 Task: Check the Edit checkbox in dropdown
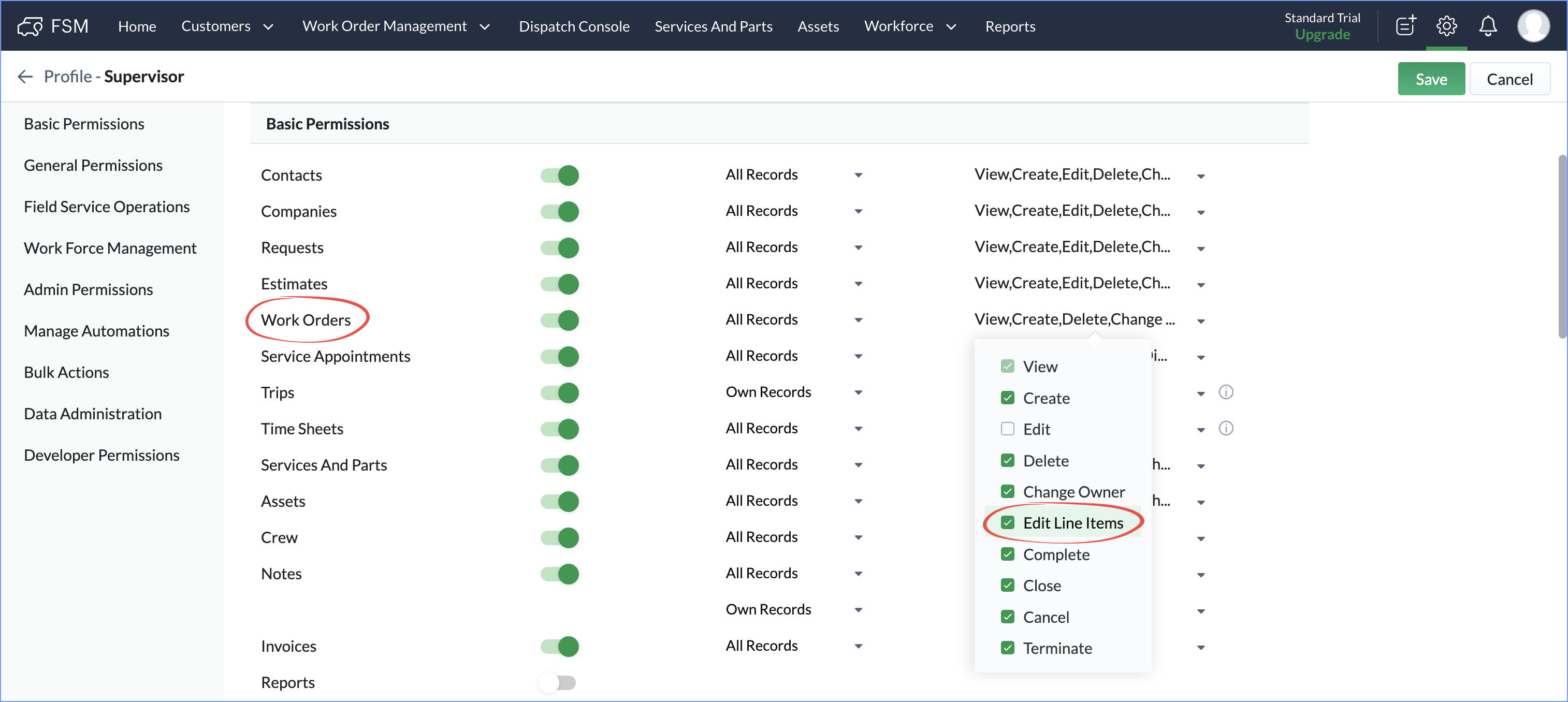1007,429
